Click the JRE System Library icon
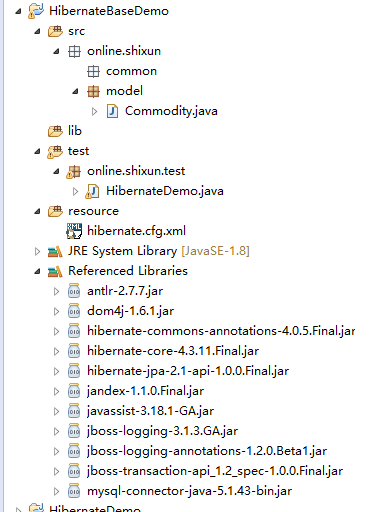Screen dimensions: 389x512 click(55, 251)
